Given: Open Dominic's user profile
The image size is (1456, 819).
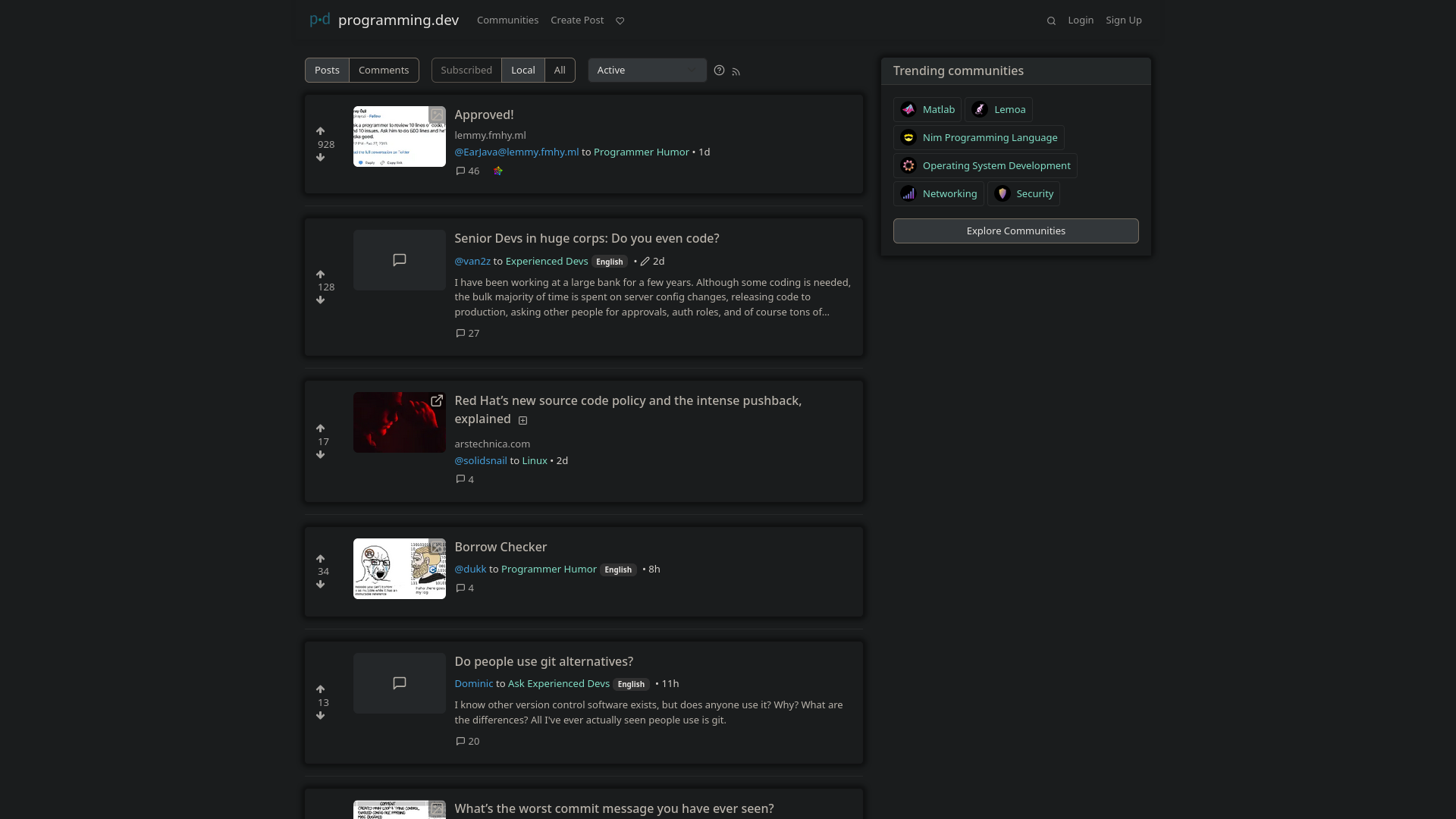Looking at the screenshot, I should coord(474,684).
